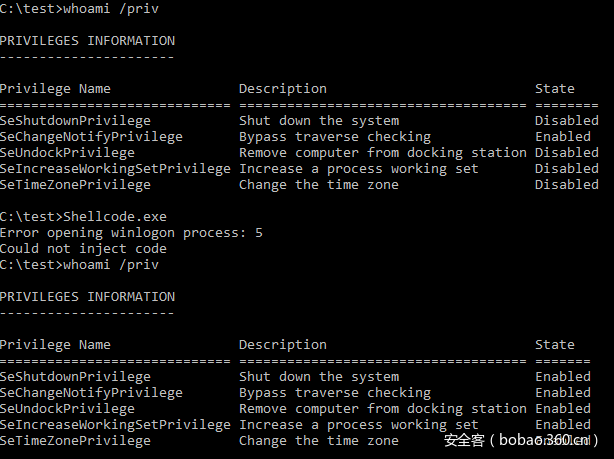The height and width of the screenshot is (459, 614).
Task: Click the "State" column header in upper table
Action: pyautogui.click(x=554, y=89)
